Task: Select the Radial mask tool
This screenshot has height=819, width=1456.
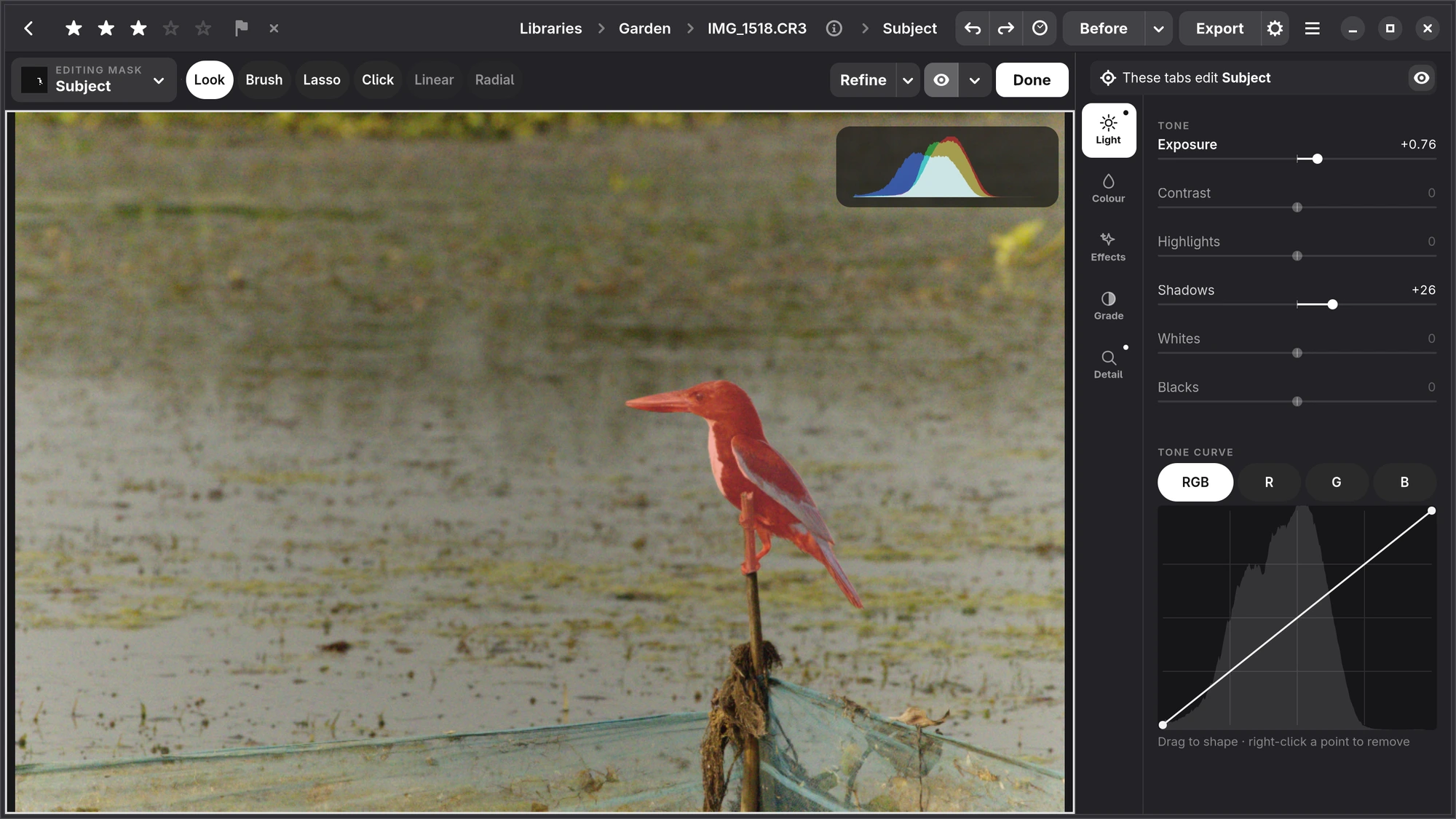Action: [494, 80]
